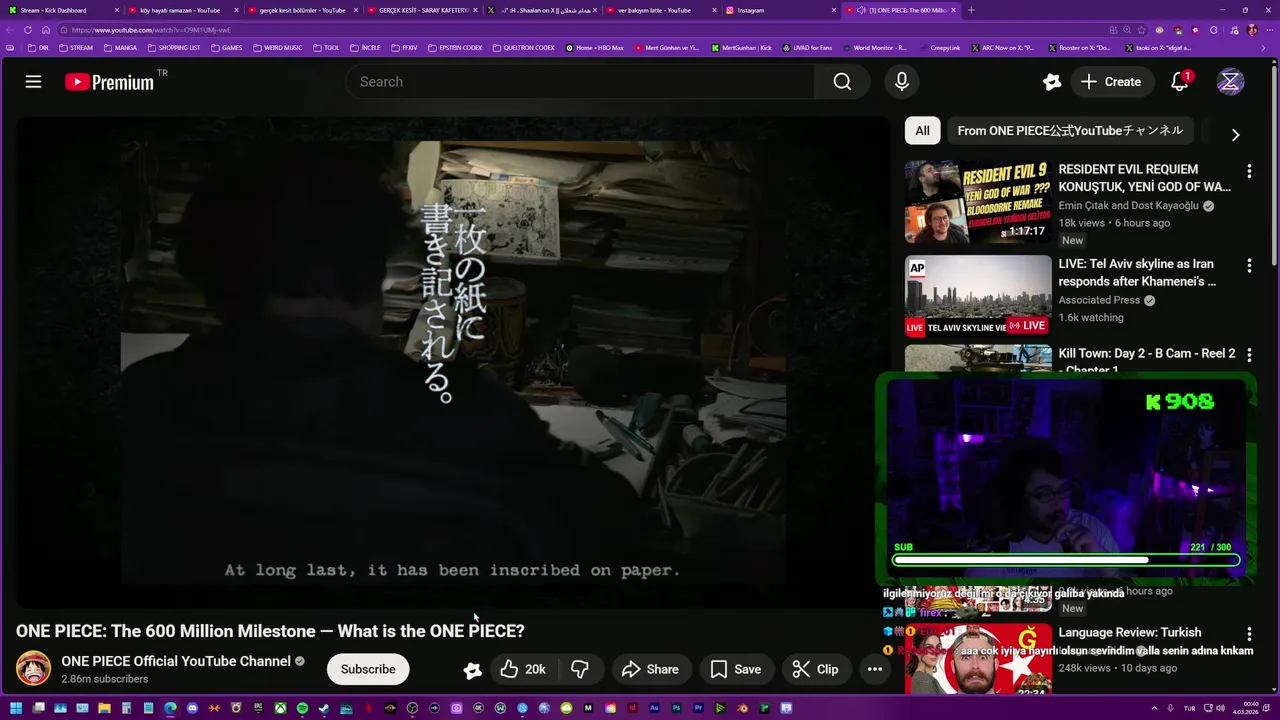Click the magnifier search button
The image size is (1280, 720).
point(842,82)
